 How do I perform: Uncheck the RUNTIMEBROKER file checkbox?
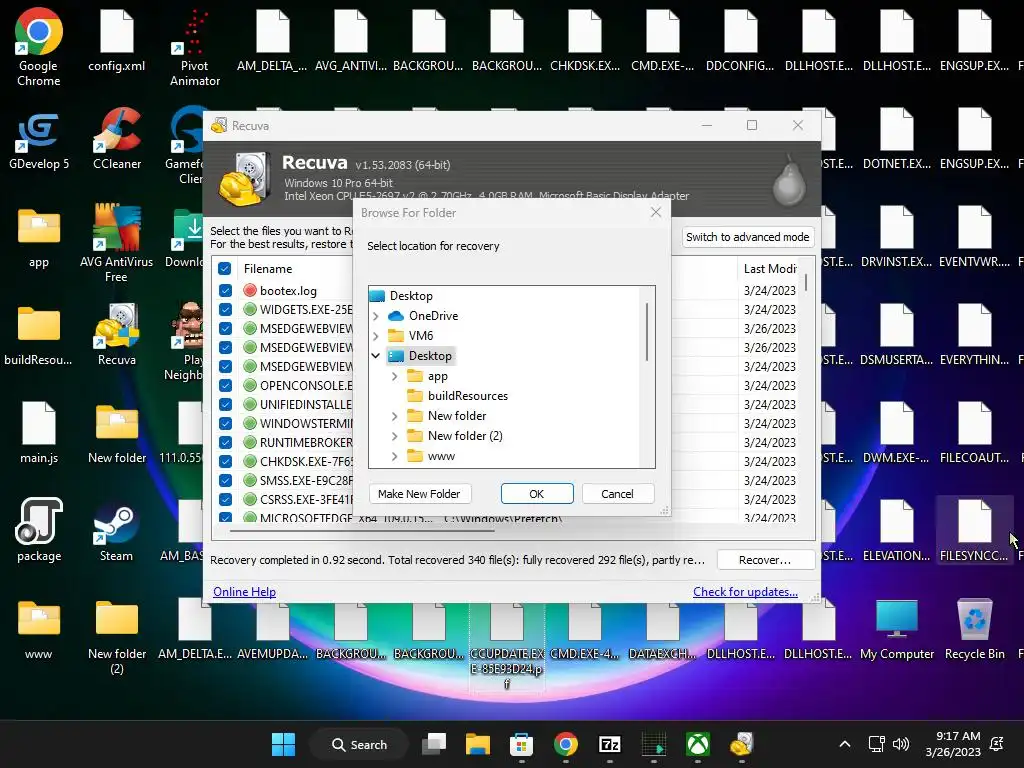[x=225, y=442]
